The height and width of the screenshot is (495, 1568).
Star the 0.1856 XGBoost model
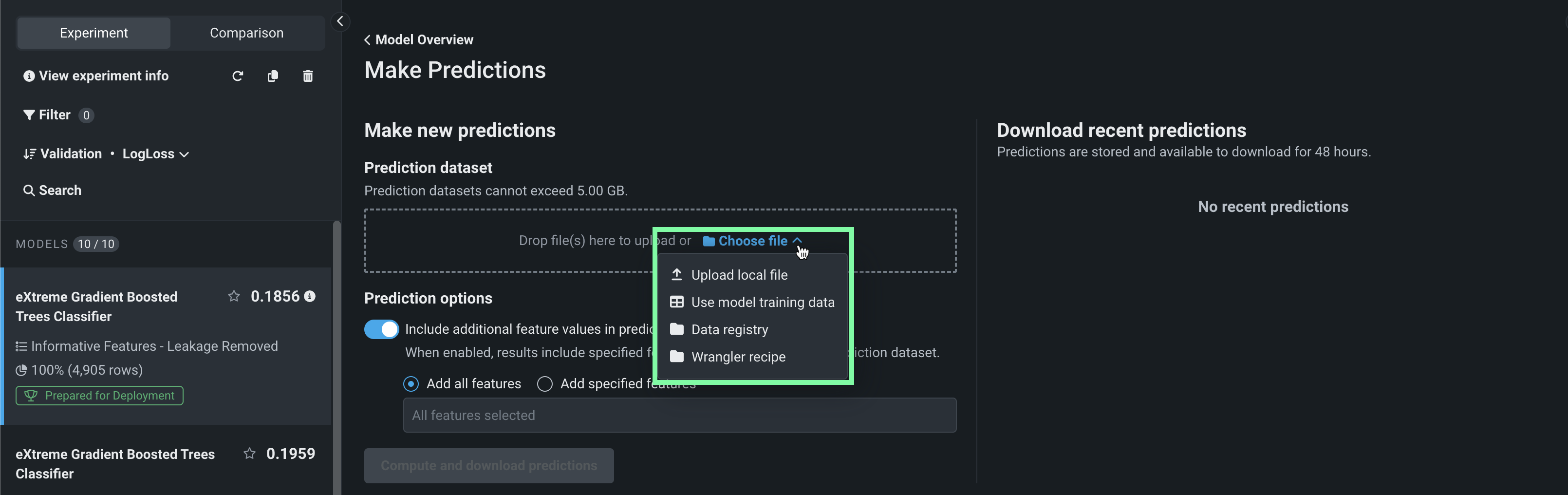point(234,297)
